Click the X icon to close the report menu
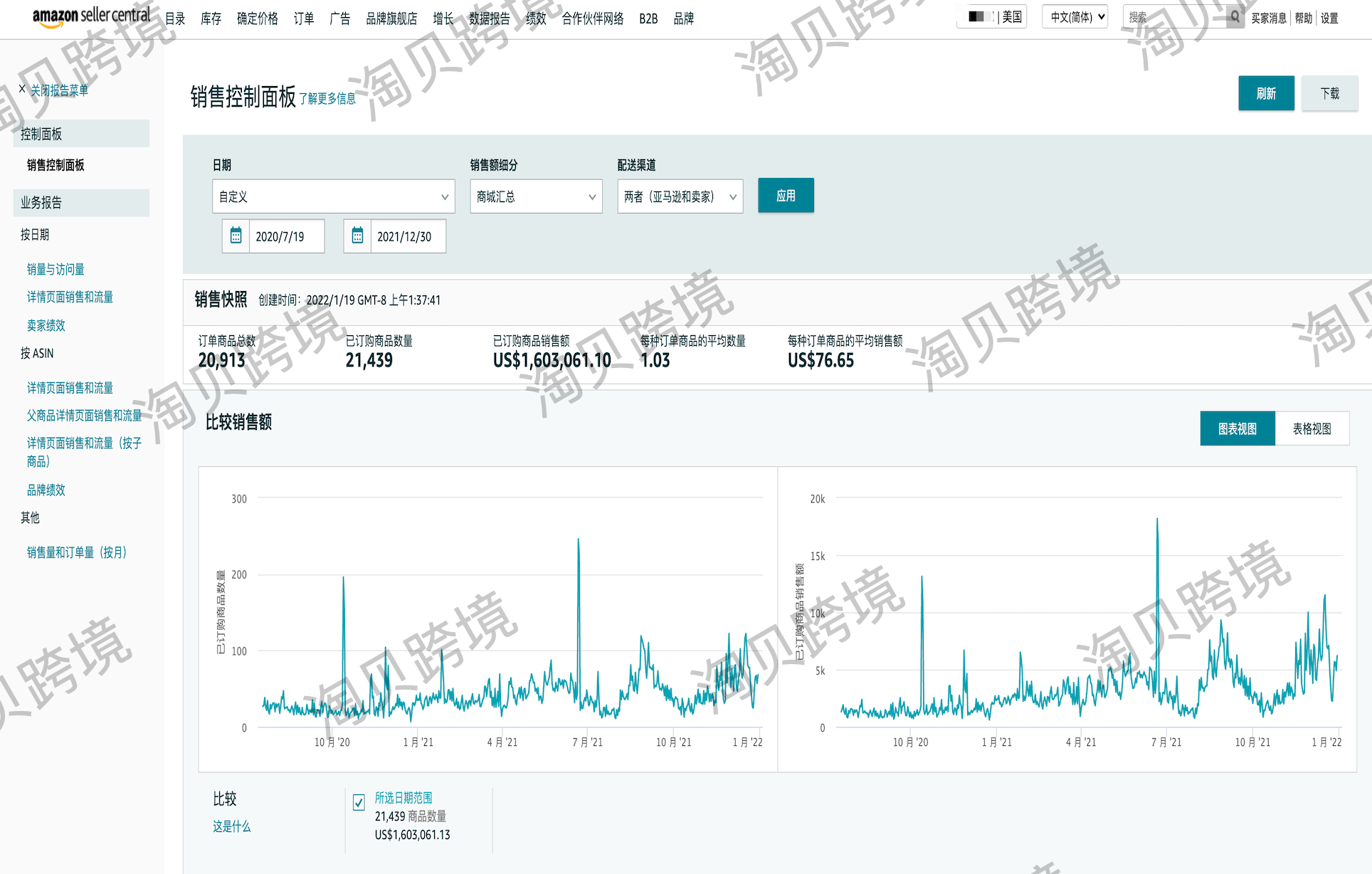1372x874 pixels. coord(22,90)
